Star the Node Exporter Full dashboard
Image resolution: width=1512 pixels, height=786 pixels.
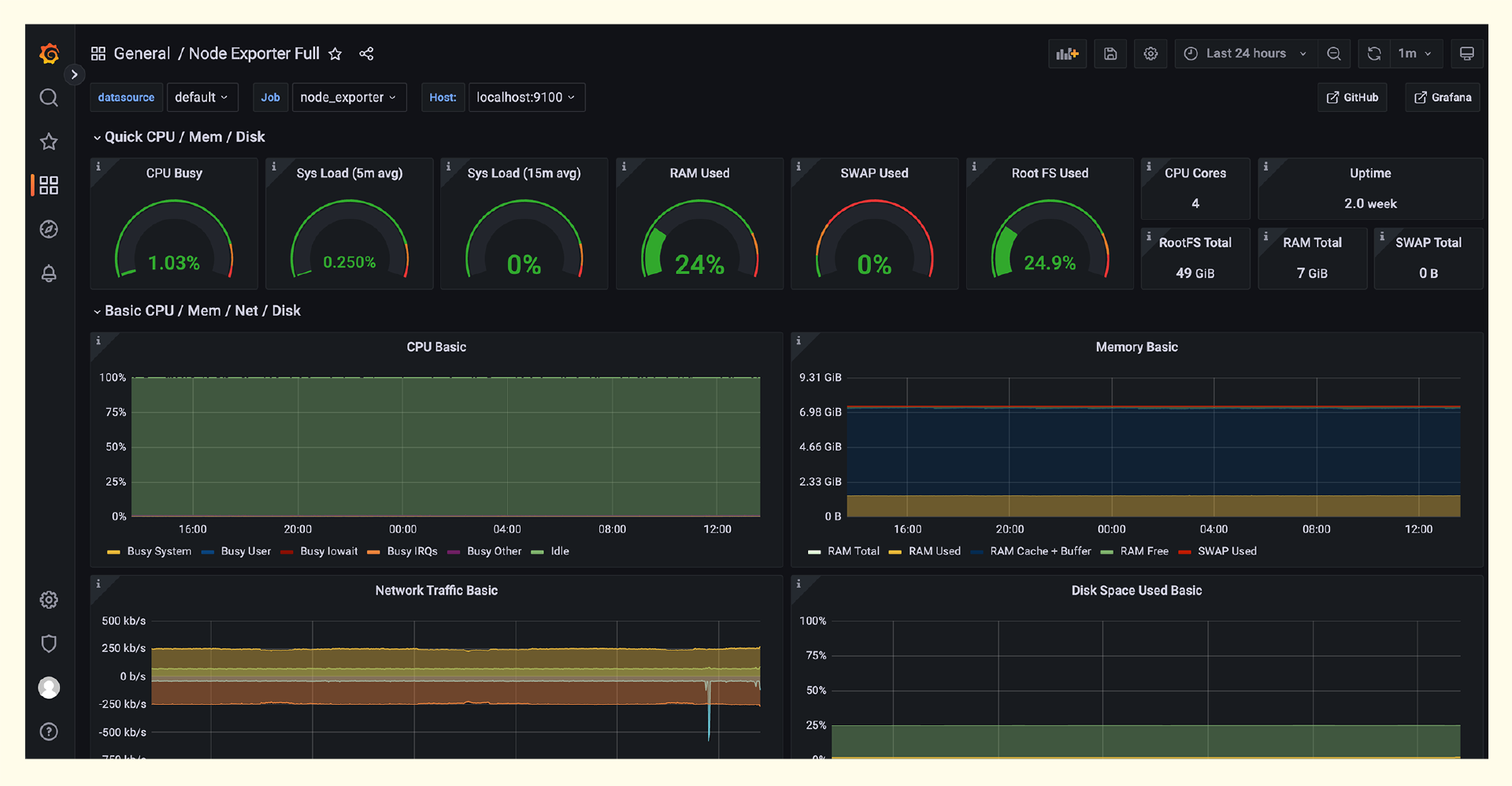pos(335,54)
